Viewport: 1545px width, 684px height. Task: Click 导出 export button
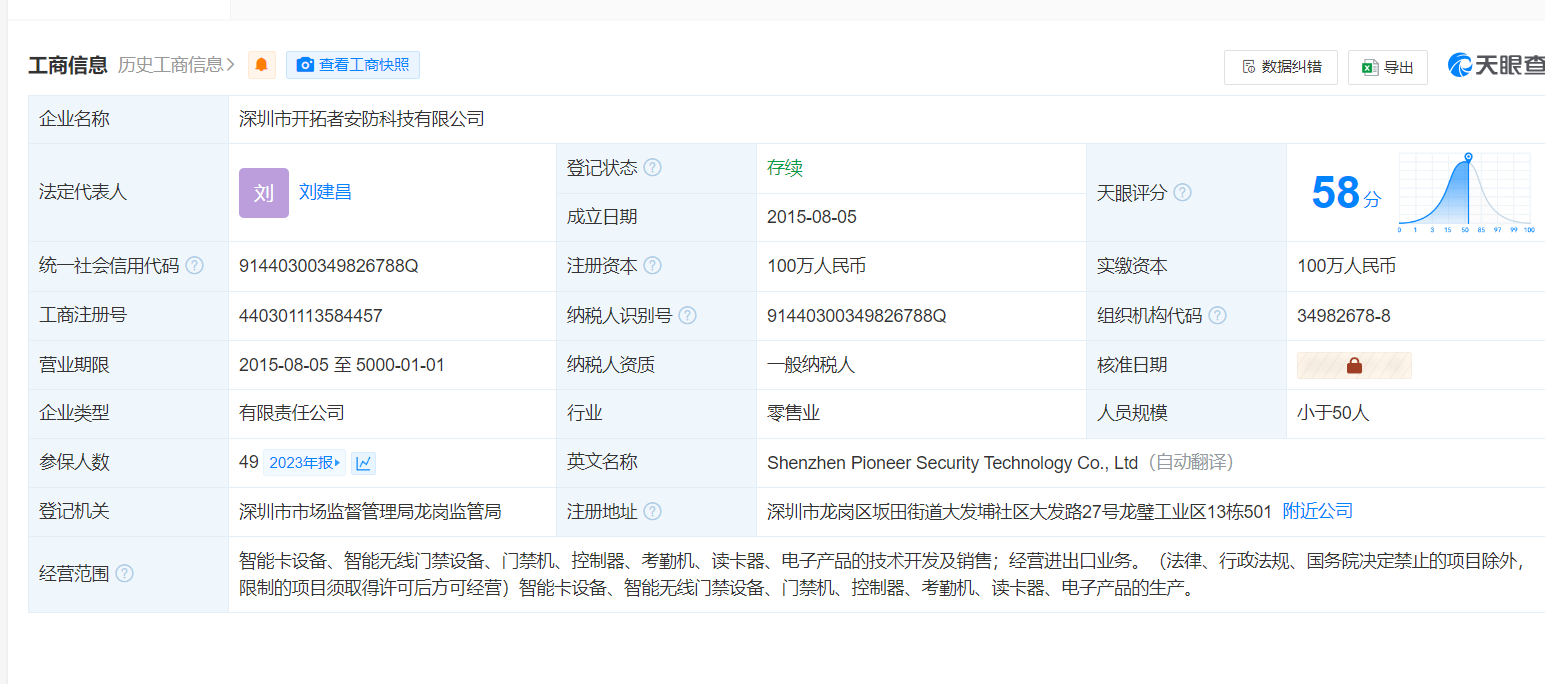click(1388, 67)
